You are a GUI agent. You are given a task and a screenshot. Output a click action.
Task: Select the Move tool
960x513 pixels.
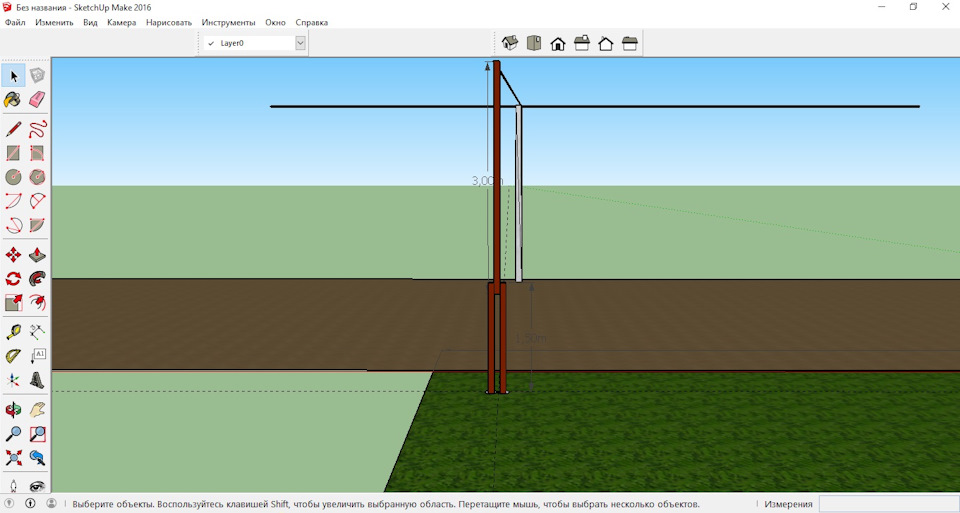[x=13, y=255]
